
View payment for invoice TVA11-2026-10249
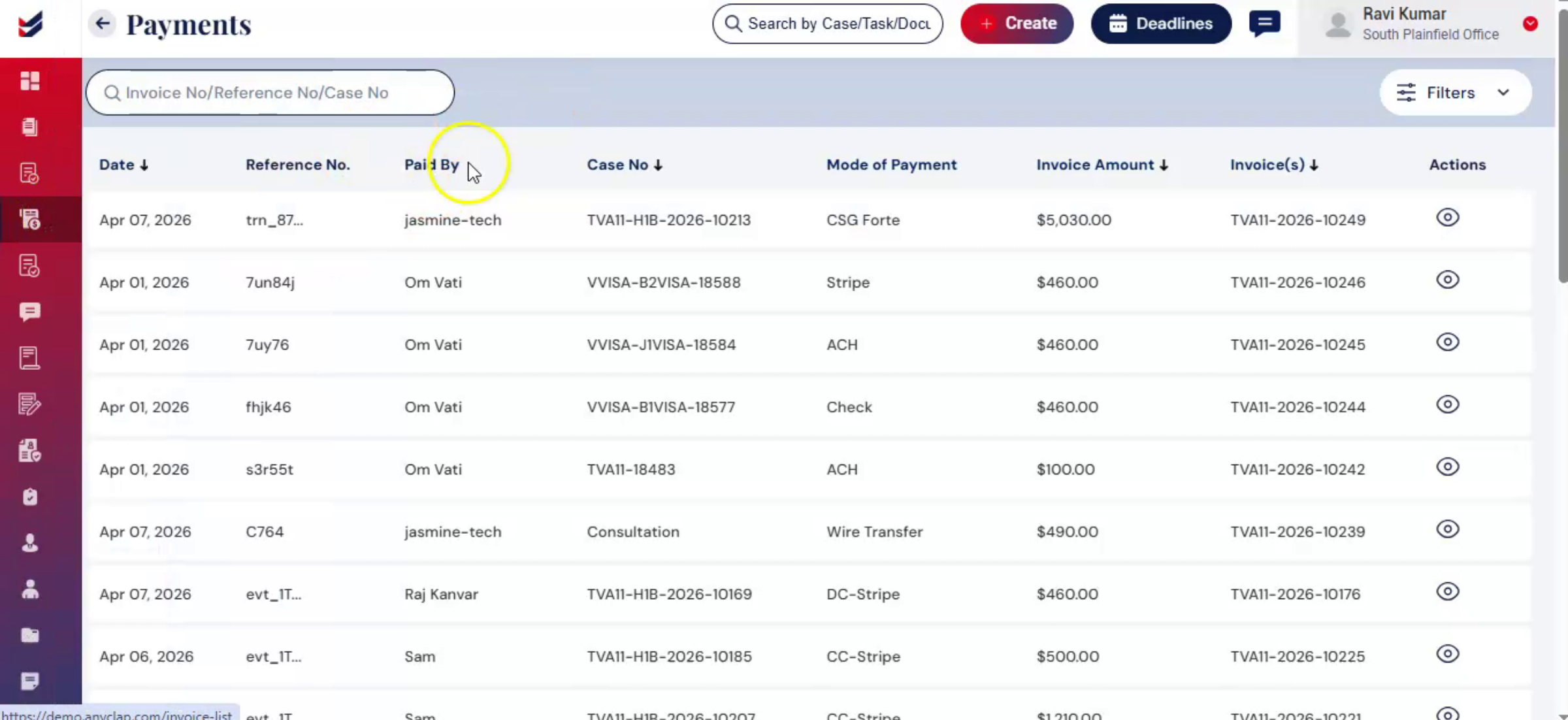[x=1448, y=218]
